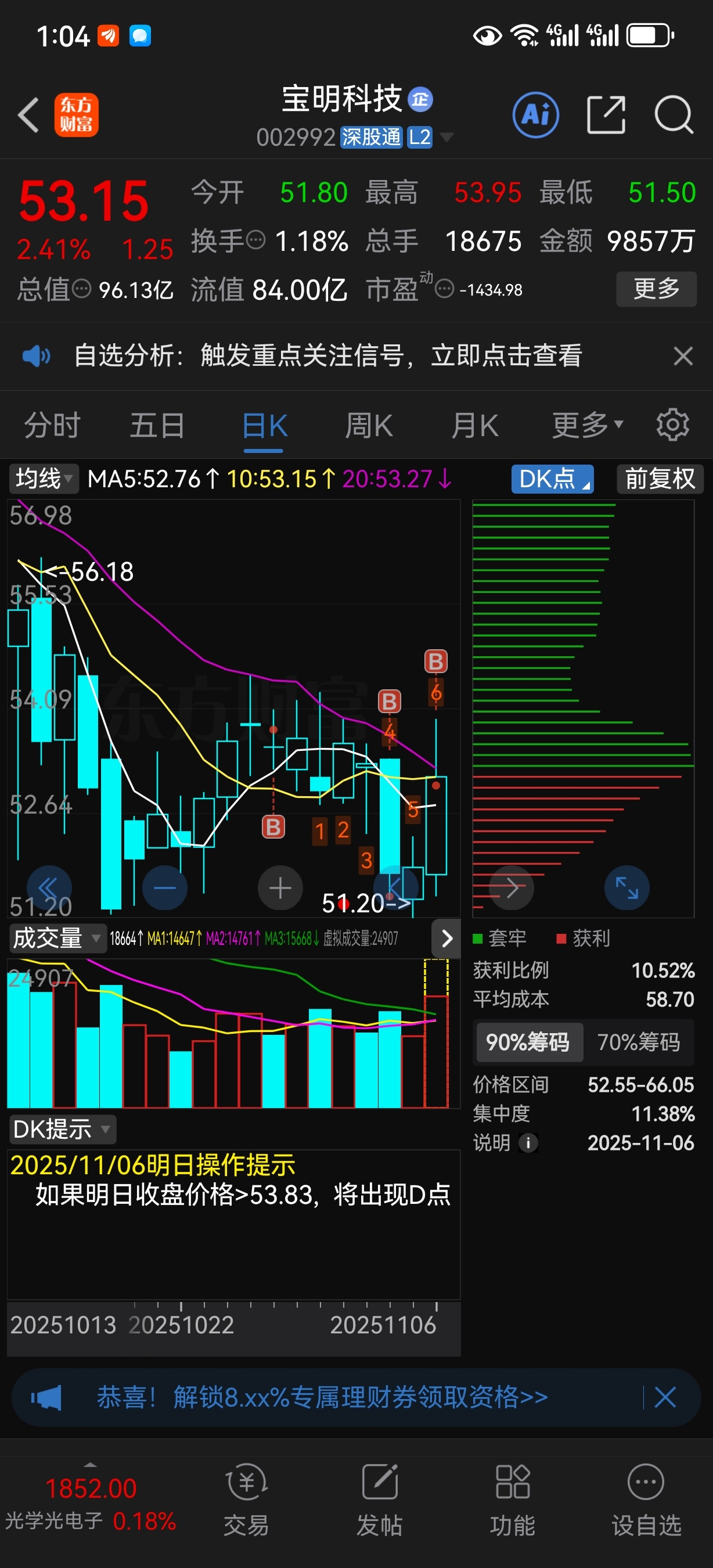Zoom in chart with plus button
713x1568 pixels.
pos(280,888)
